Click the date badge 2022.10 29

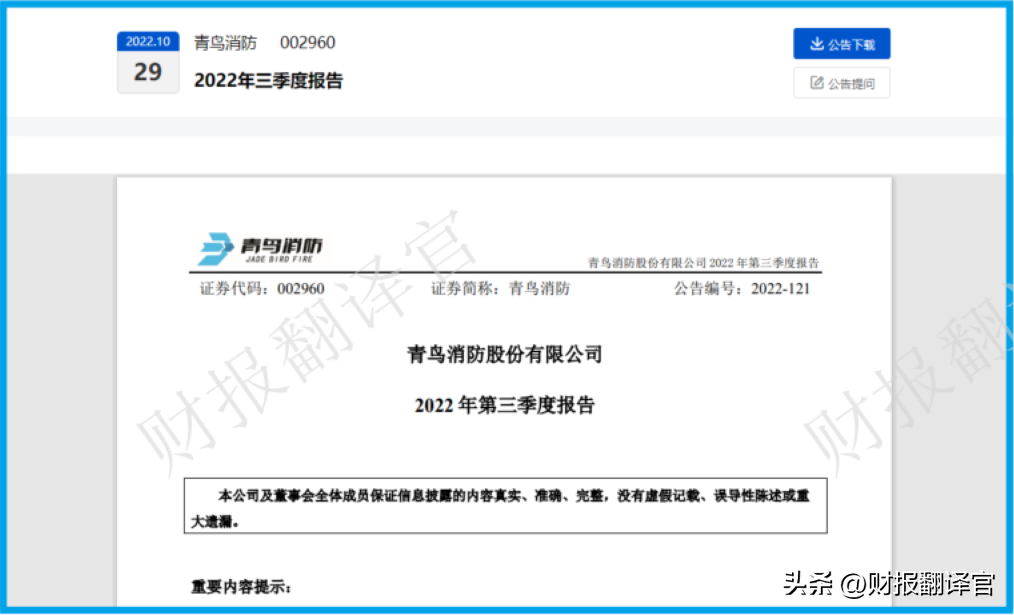(x=148, y=63)
